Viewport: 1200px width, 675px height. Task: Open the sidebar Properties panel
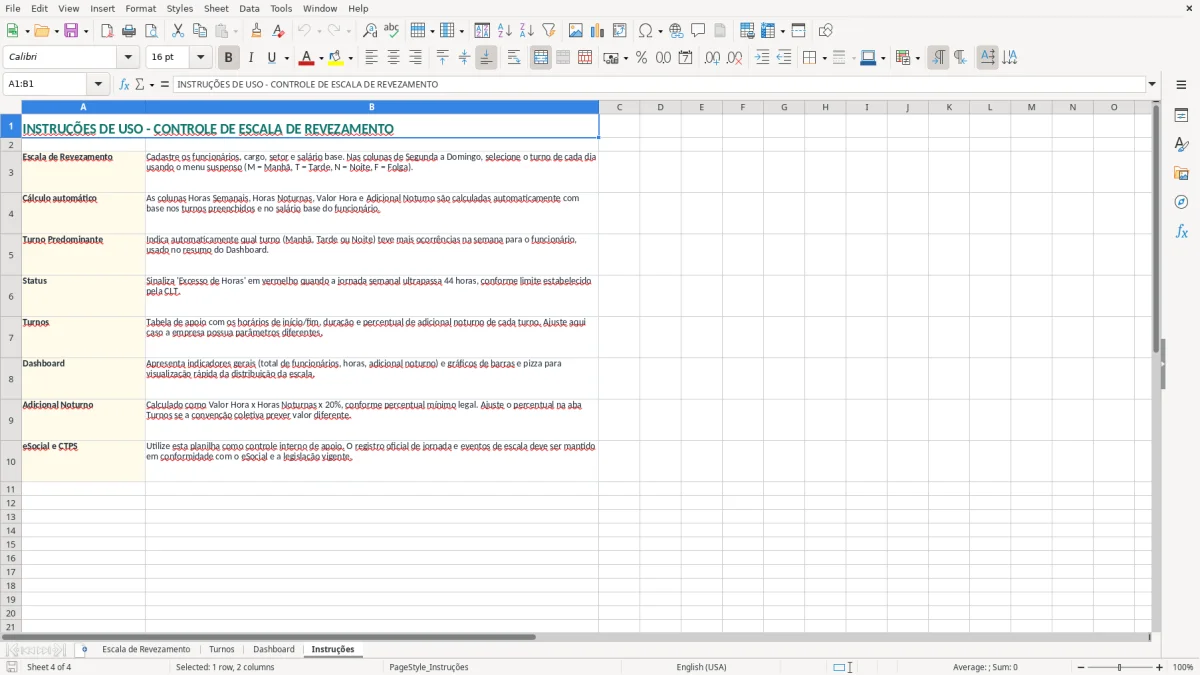1181,116
